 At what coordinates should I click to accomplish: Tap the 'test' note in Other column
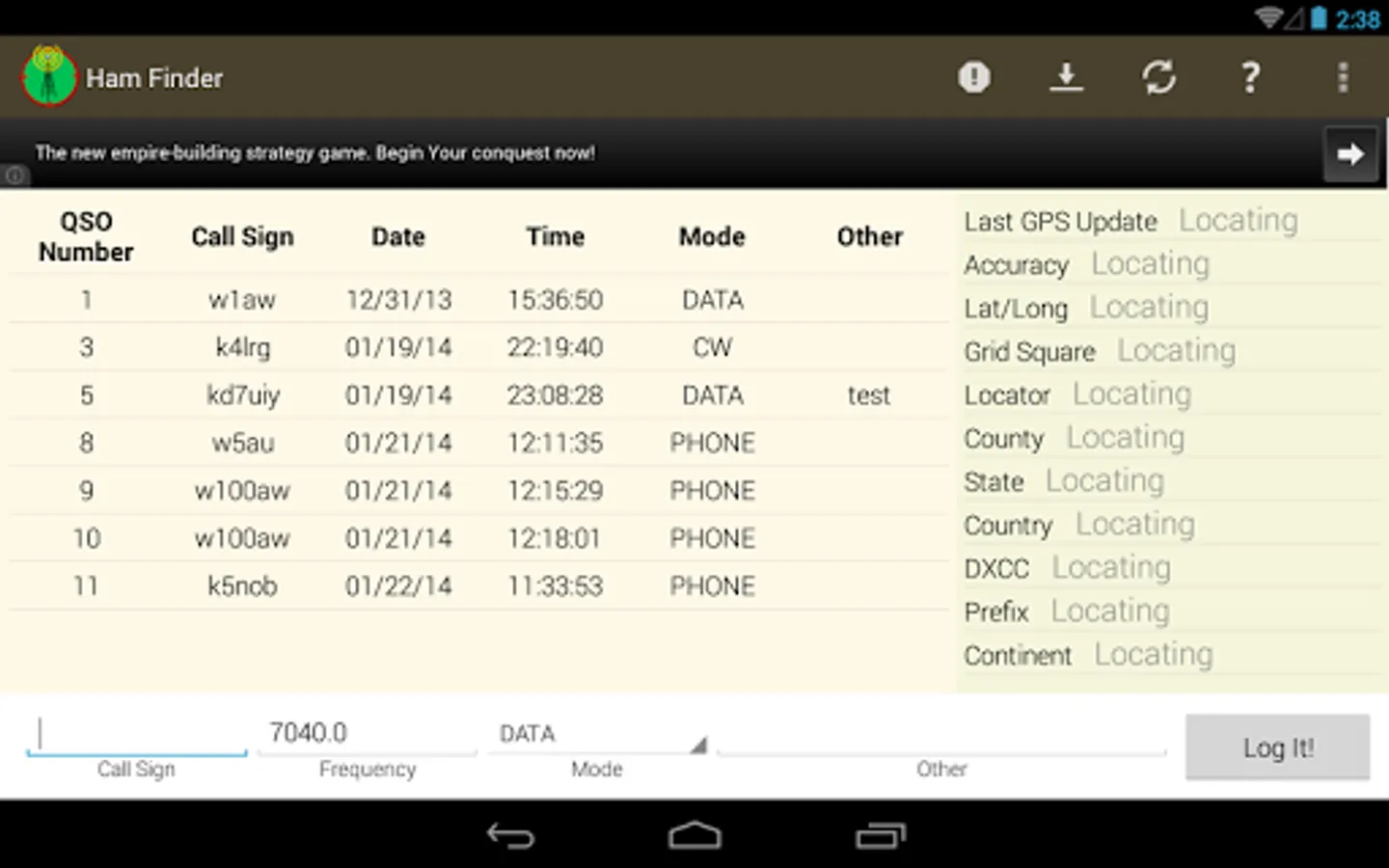[x=869, y=395]
